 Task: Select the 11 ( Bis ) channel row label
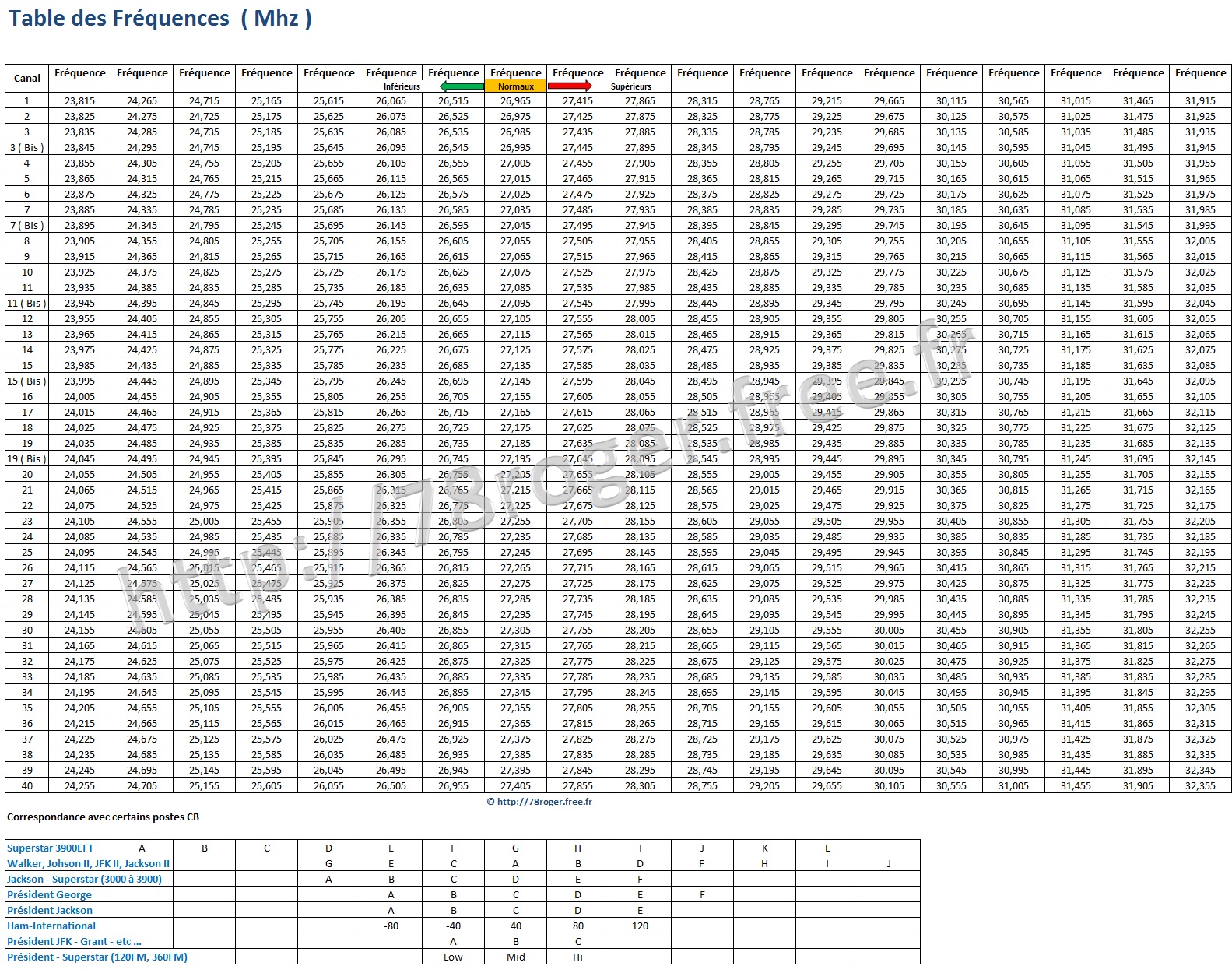[x=27, y=304]
